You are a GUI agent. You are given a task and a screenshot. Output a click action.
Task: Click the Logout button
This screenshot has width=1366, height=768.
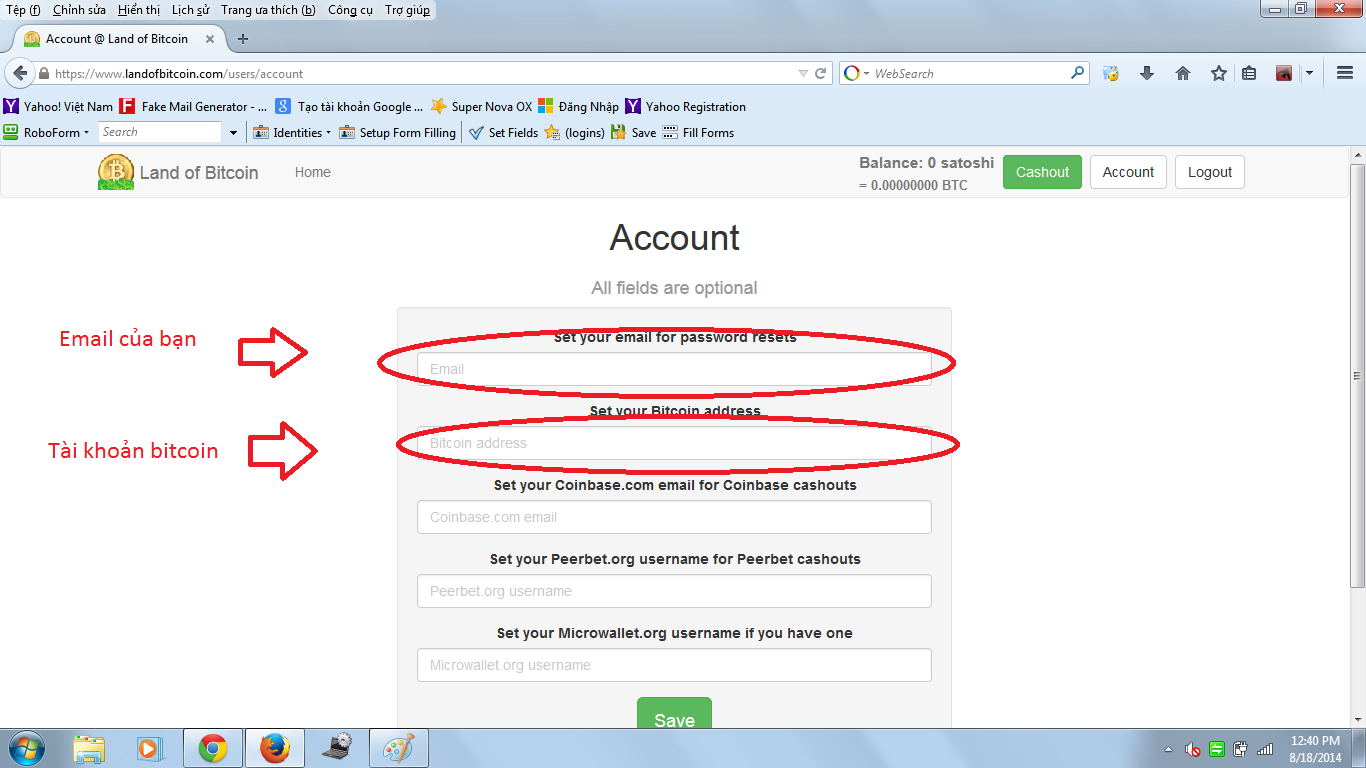click(1209, 171)
